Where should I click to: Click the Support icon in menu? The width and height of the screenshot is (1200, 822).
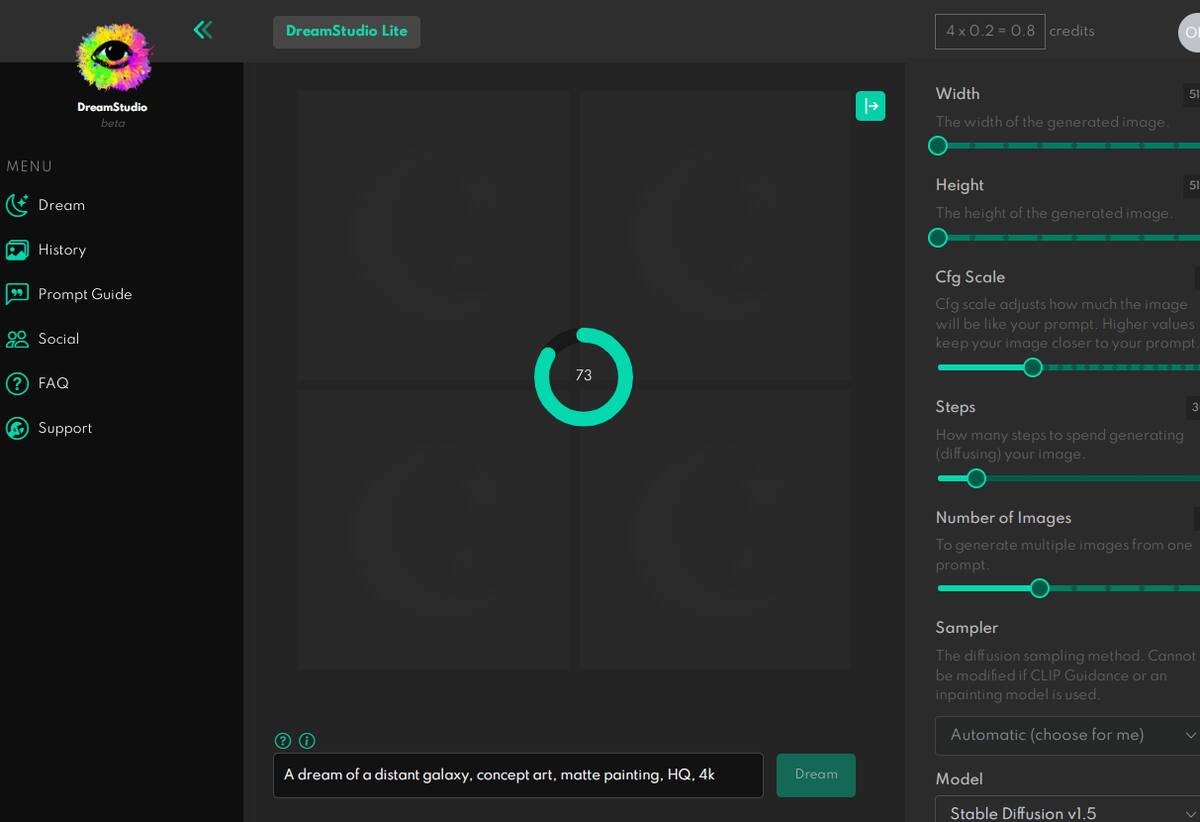point(17,428)
